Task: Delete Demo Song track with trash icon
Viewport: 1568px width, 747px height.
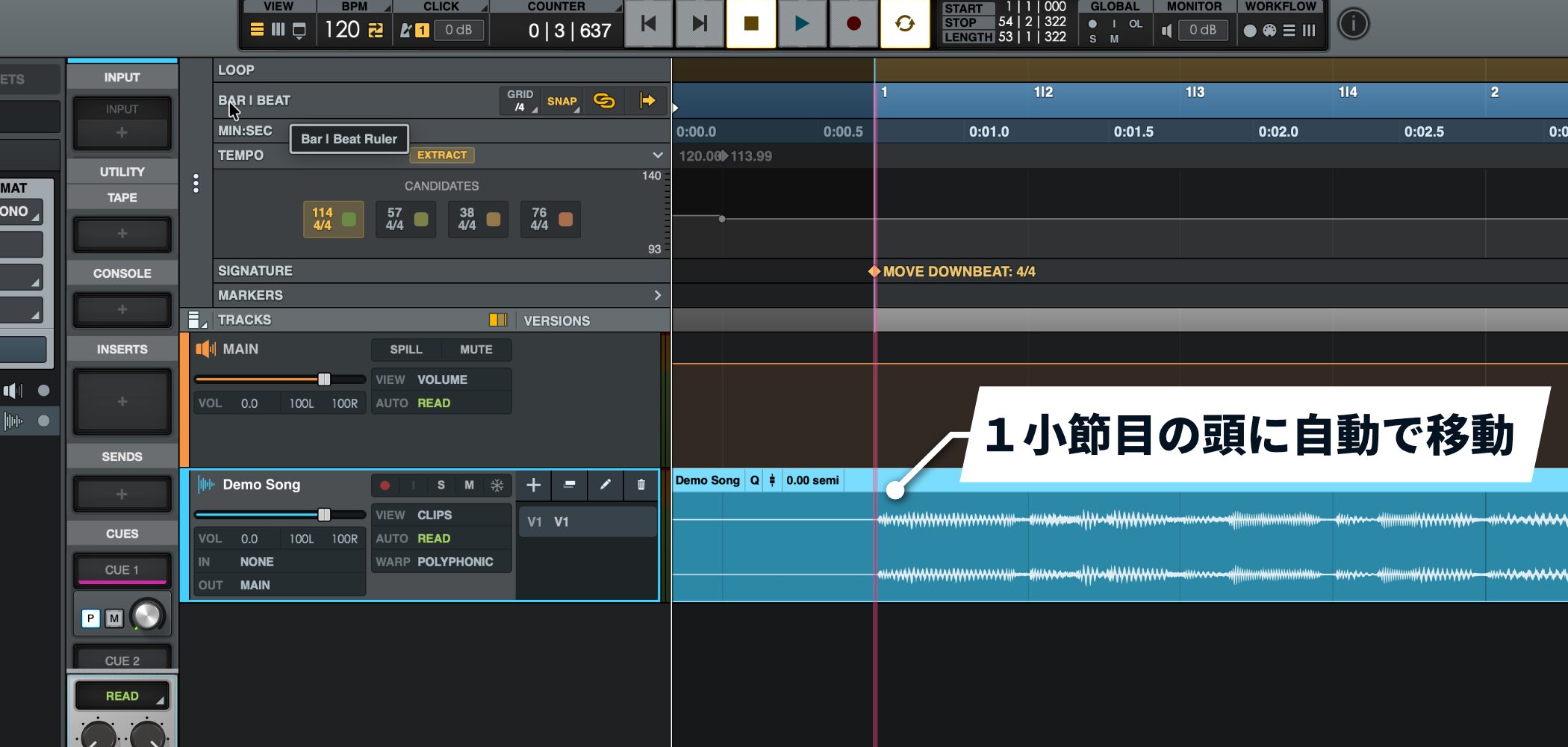Action: point(641,485)
